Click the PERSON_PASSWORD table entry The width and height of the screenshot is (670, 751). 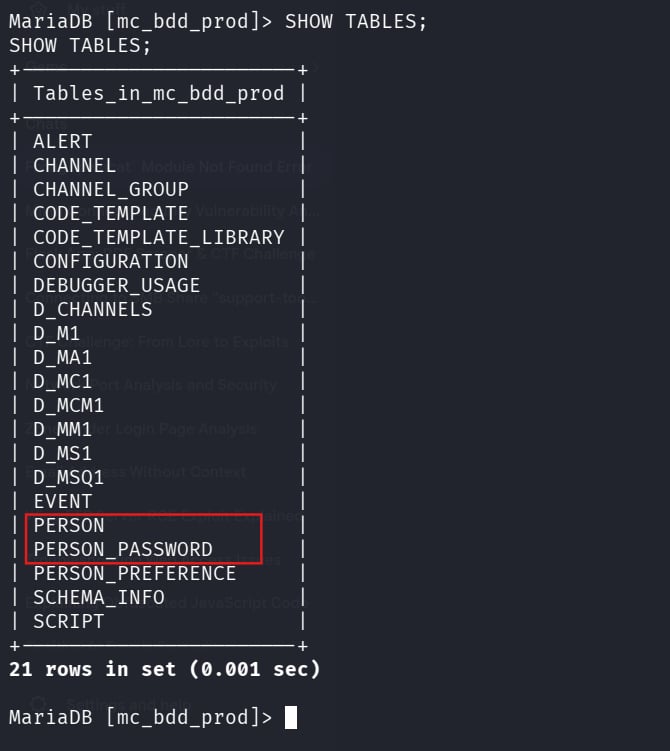click(x=122, y=549)
